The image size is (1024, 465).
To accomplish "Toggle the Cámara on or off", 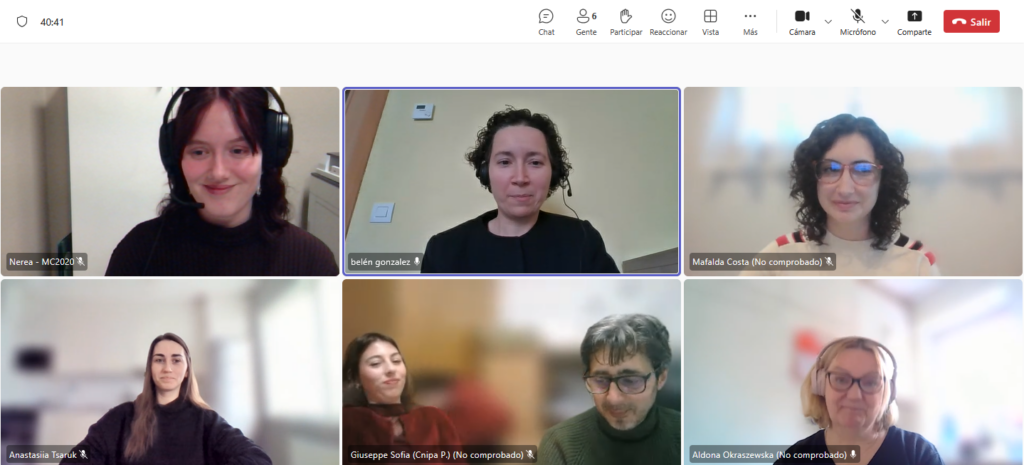I will [802, 21].
